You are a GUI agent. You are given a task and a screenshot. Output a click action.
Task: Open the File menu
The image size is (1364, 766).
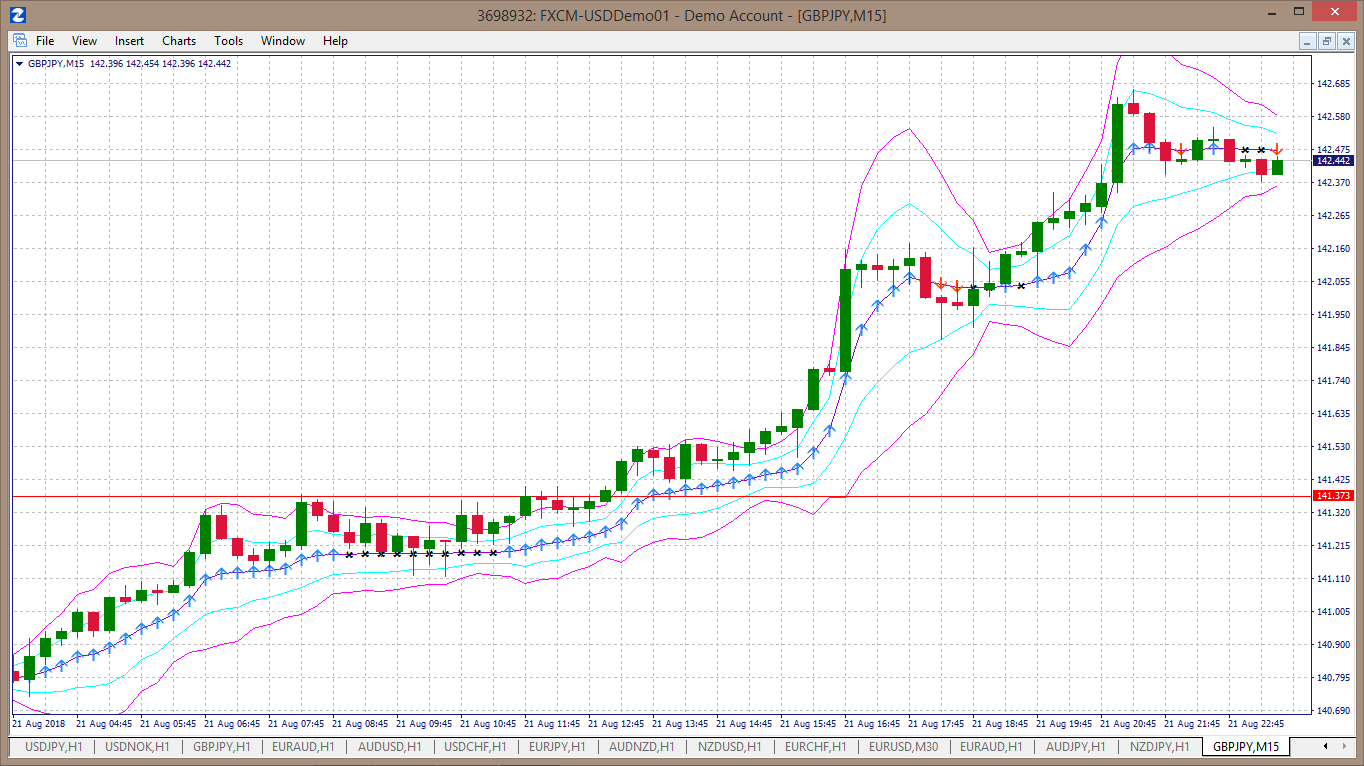point(45,41)
